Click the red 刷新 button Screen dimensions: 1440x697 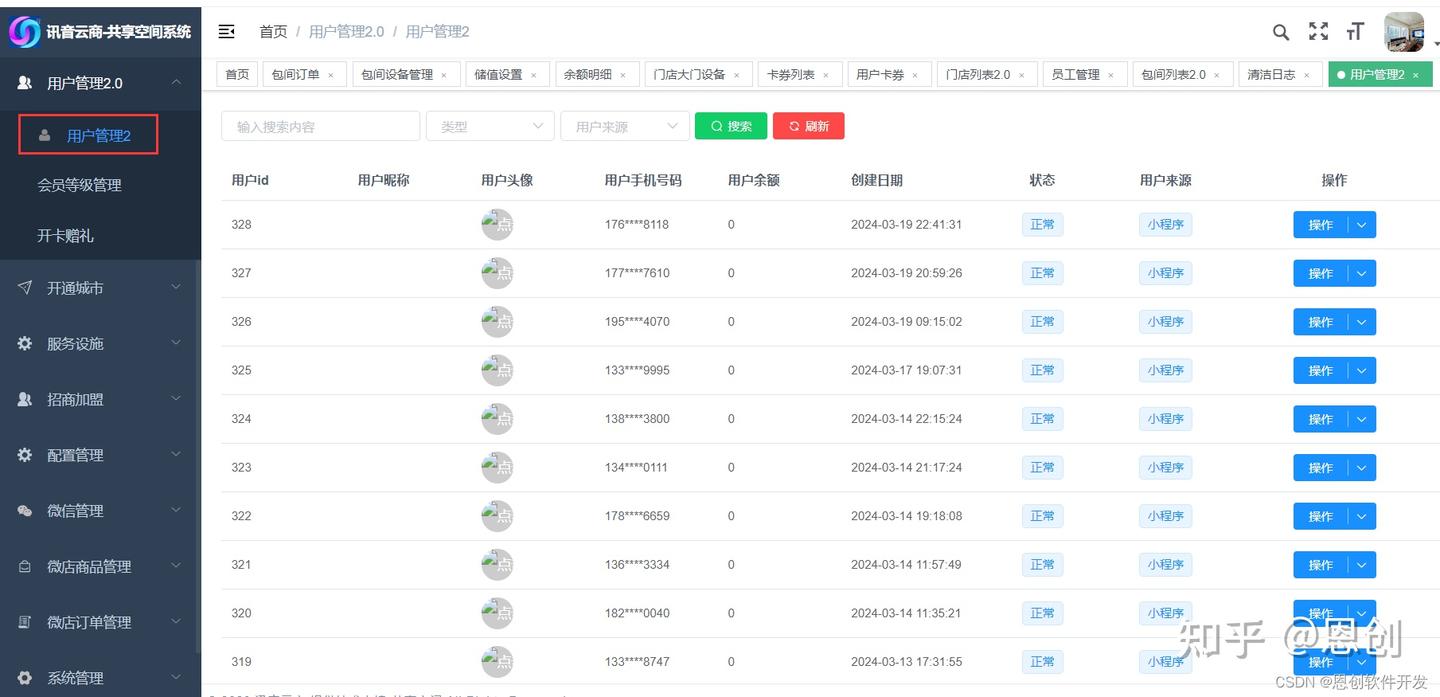pos(809,126)
